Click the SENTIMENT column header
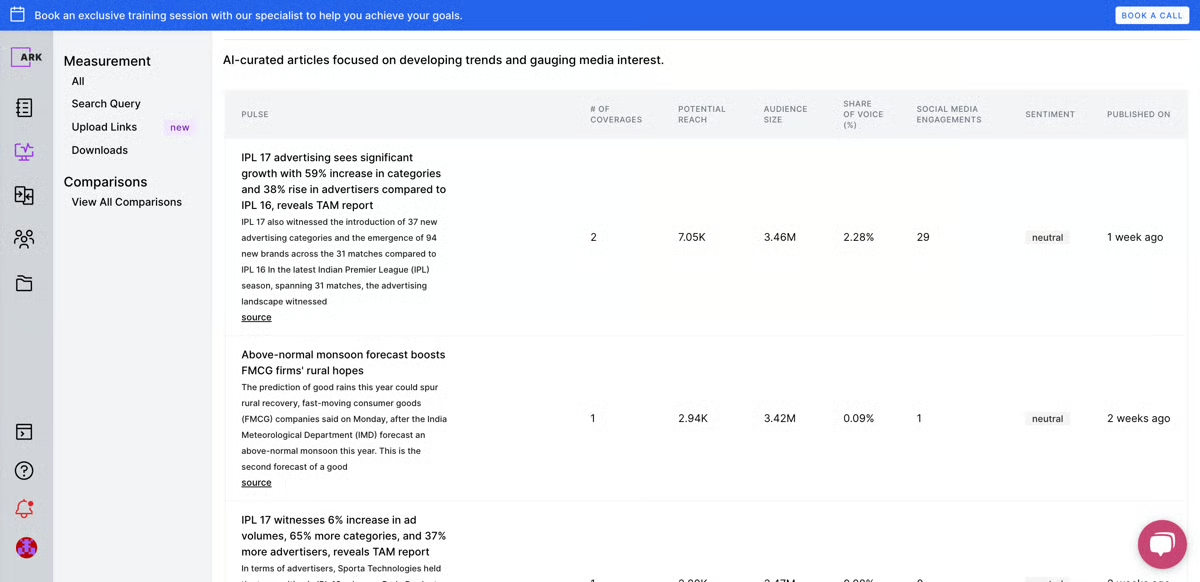 [x=1050, y=114]
